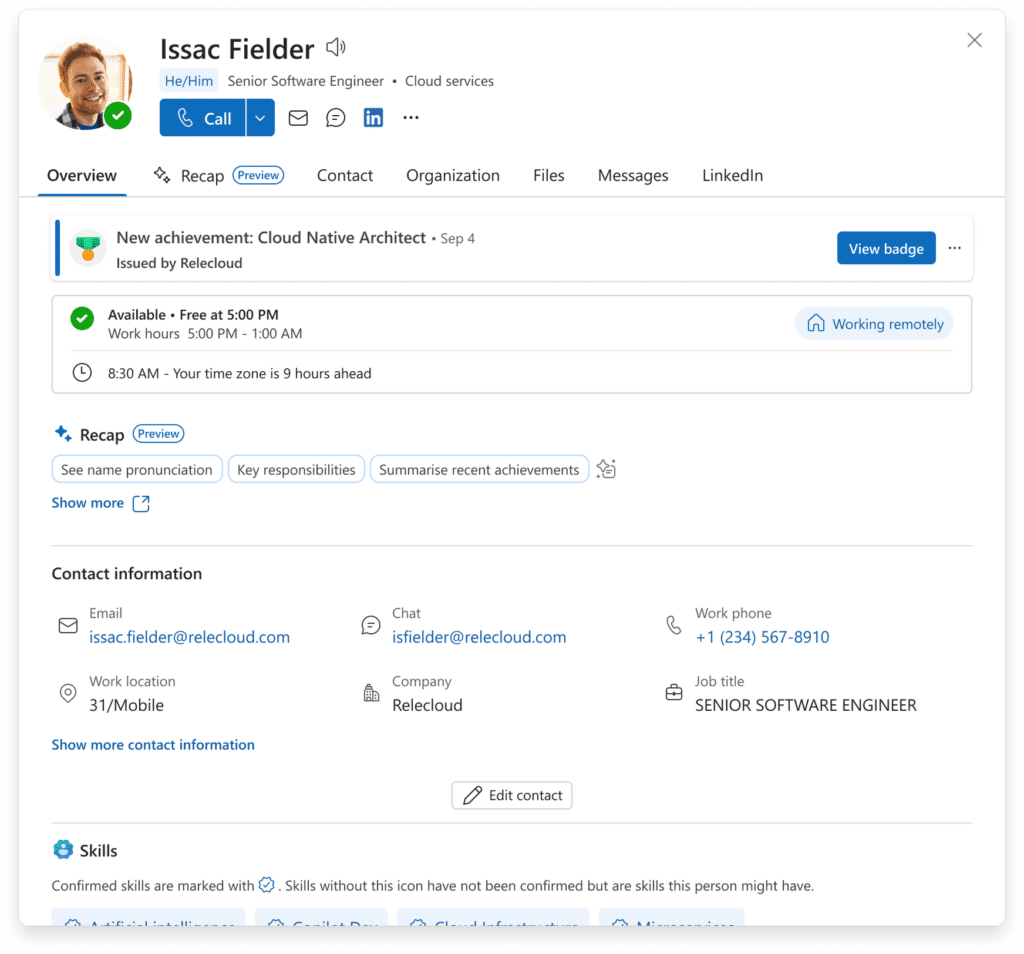Click the Copilot icon next to Skills
Screen dimensions: 1024x954
click(x=61, y=849)
